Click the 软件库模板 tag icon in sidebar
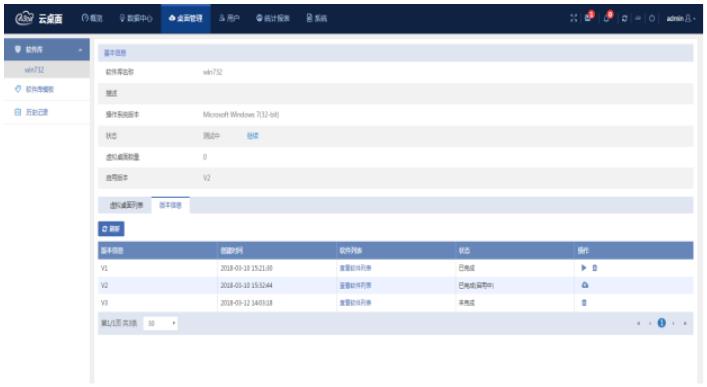Screen dimensions: 707x387 click(x=18, y=89)
